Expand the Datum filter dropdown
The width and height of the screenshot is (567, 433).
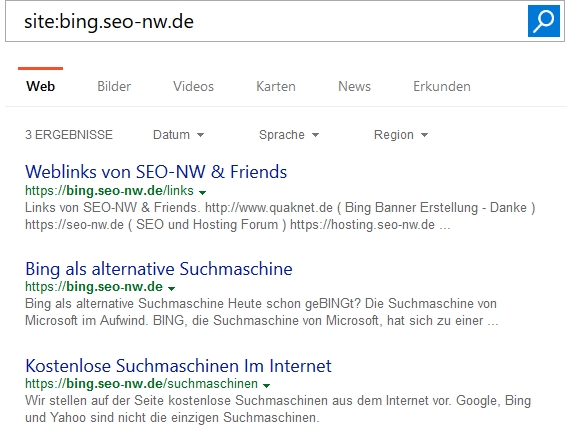coord(178,135)
